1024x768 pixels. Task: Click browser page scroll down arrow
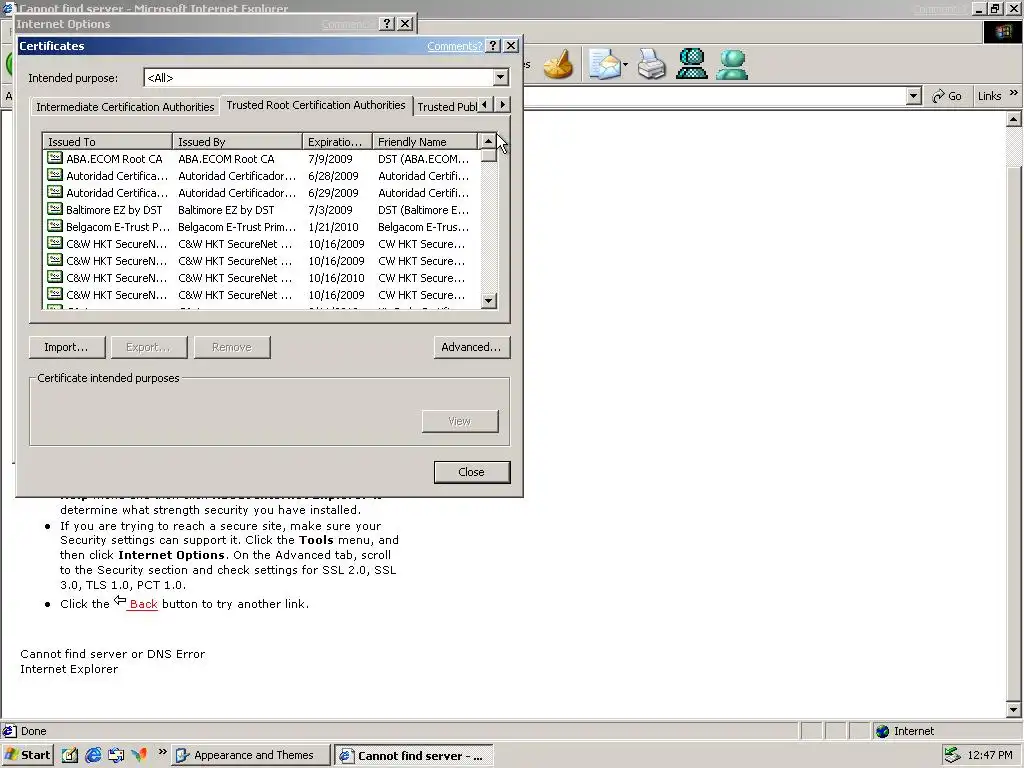point(1013,709)
